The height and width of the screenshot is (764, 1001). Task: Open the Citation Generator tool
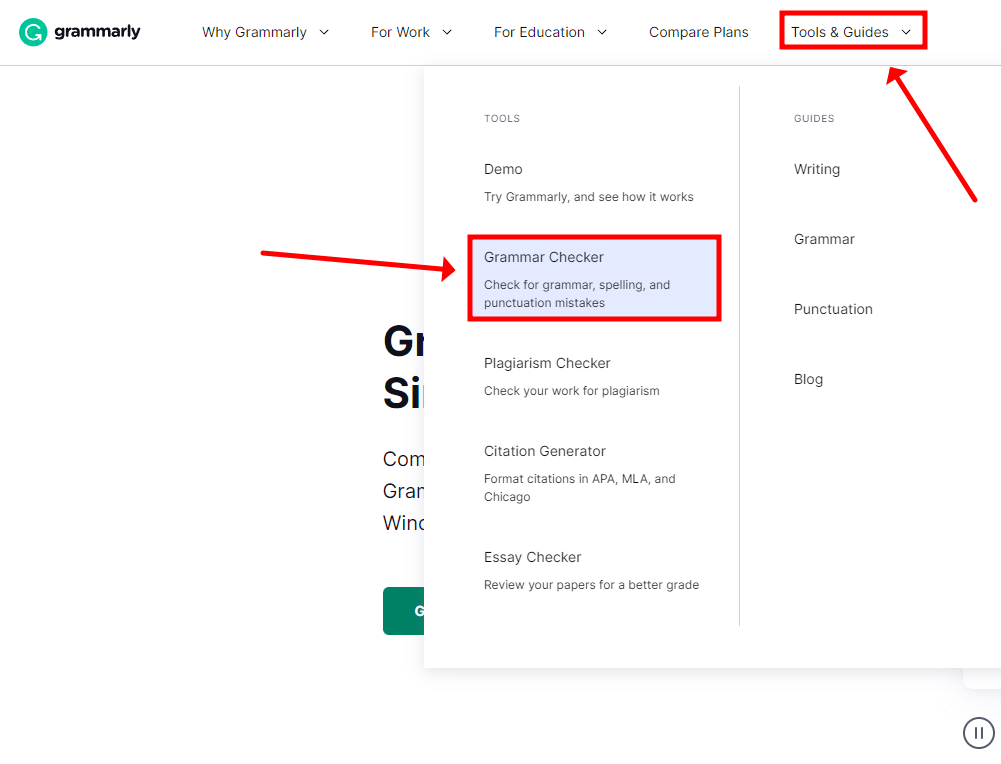[545, 451]
